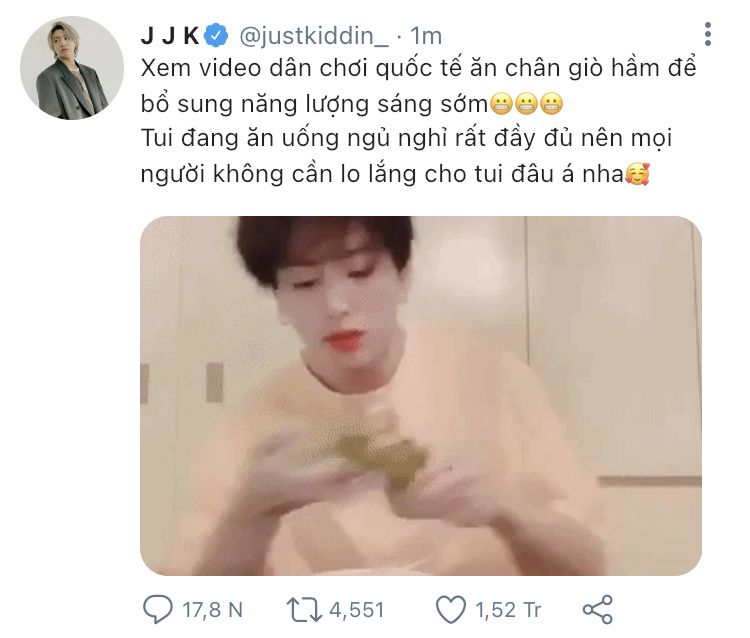Click the smiling face with hearts emoji

(638, 174)
